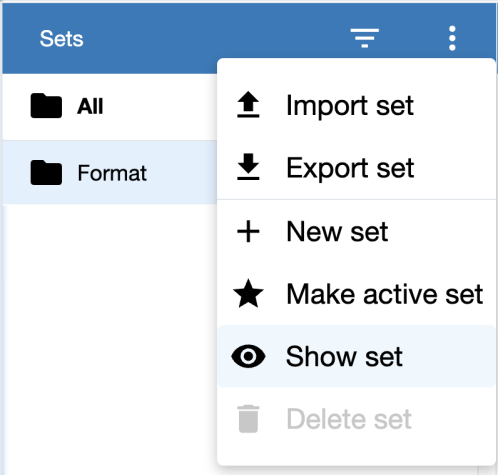Select the All folder icon
498x475 pixels.
[x=46, y=106]
